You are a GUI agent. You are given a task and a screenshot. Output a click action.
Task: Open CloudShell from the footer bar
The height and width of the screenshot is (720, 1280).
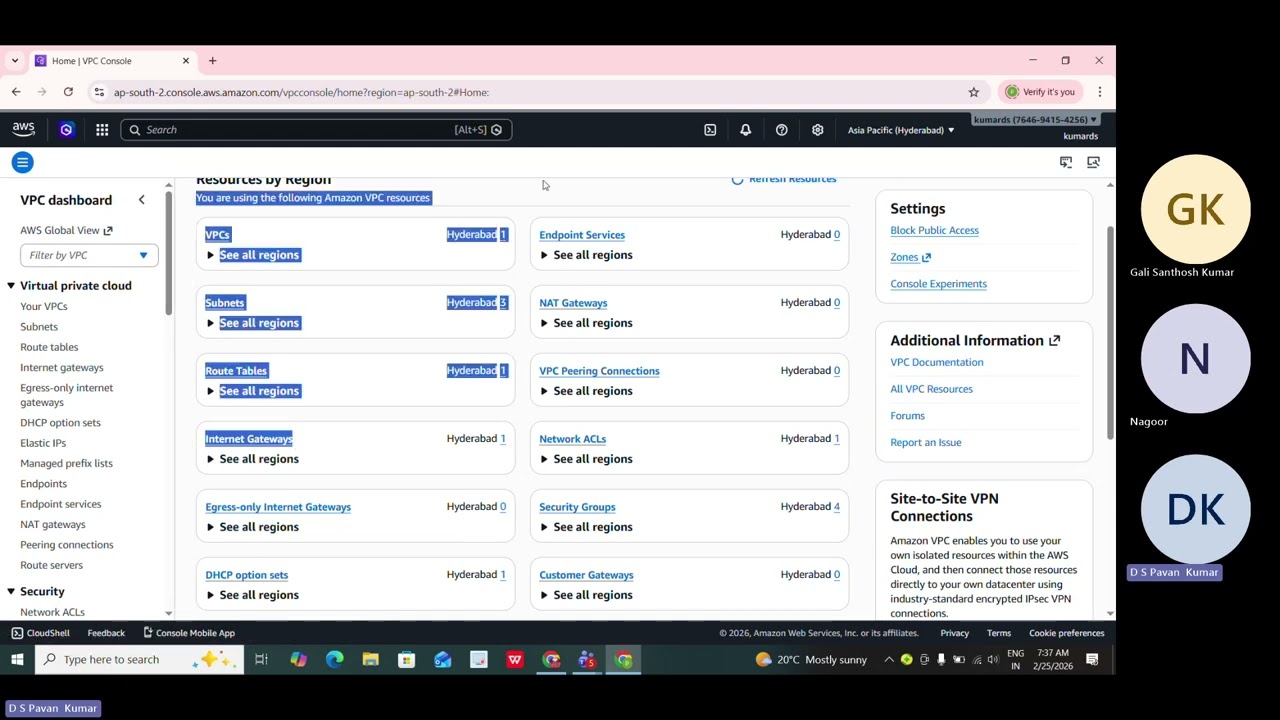[40, 633]
